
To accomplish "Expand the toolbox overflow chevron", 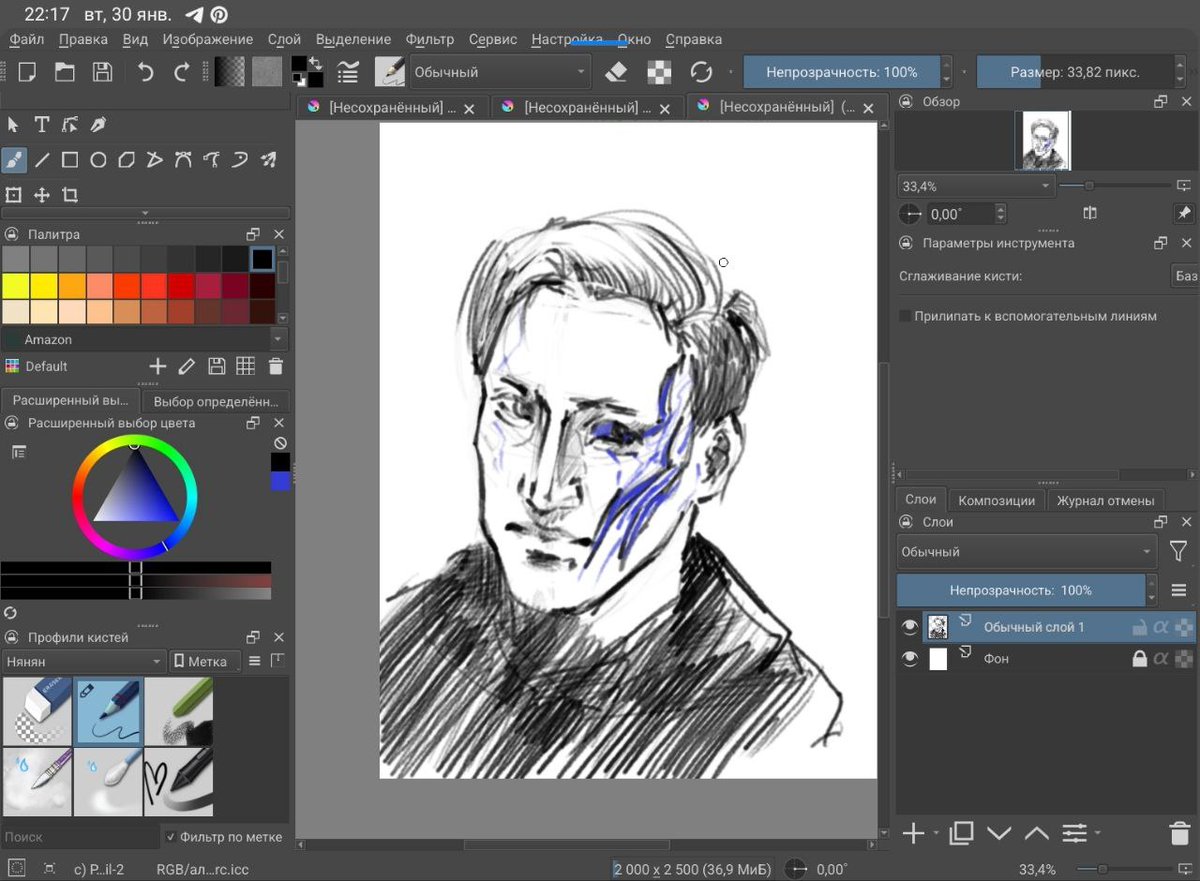I will tap(146, 213).
